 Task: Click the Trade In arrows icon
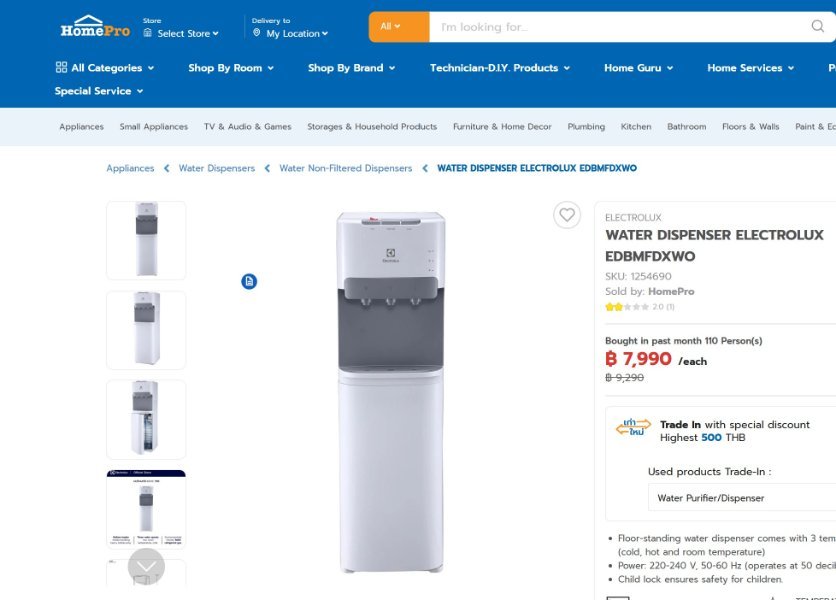pos(633,427)
